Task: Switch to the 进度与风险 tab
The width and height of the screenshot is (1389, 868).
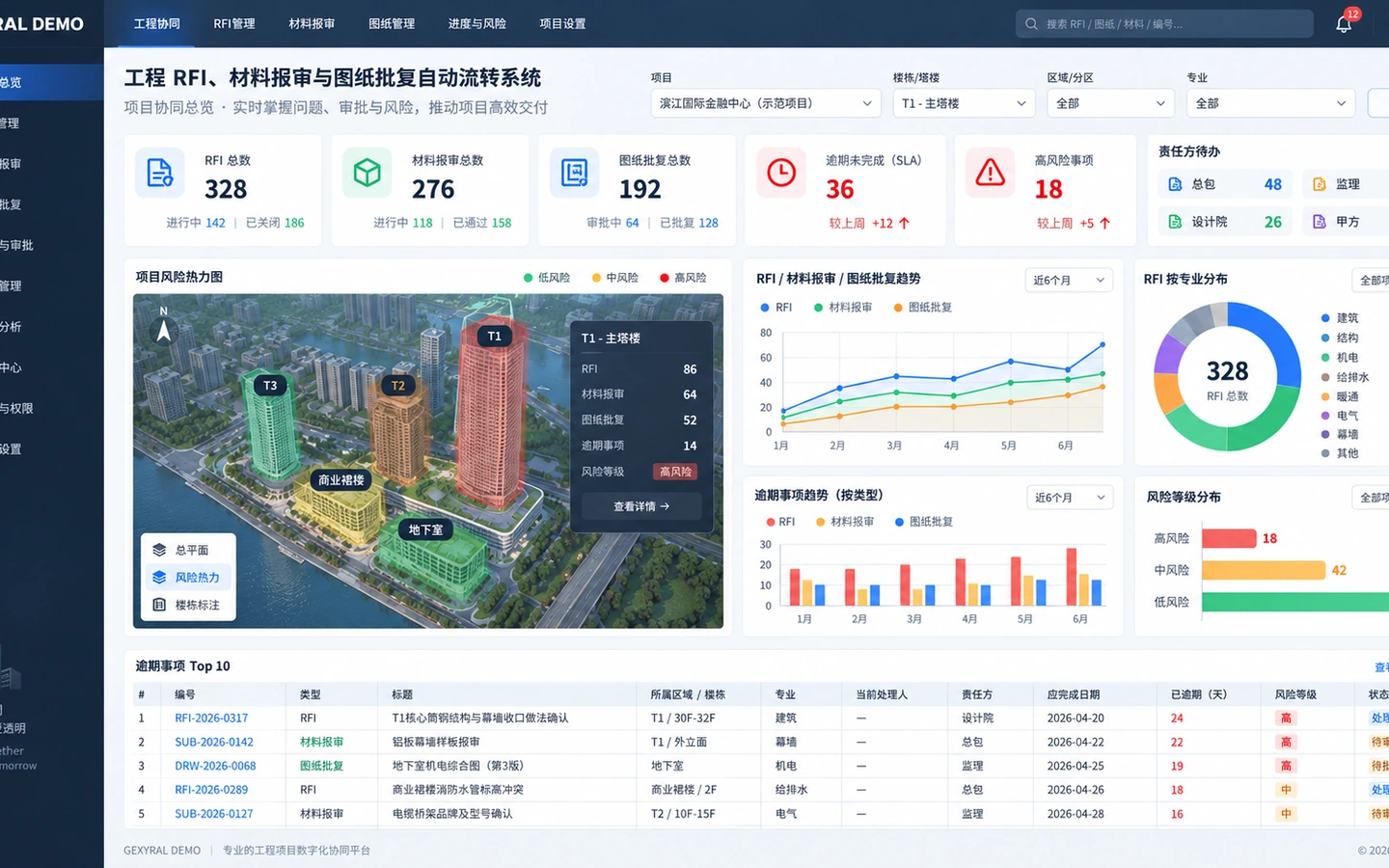Action: [477, 24]
